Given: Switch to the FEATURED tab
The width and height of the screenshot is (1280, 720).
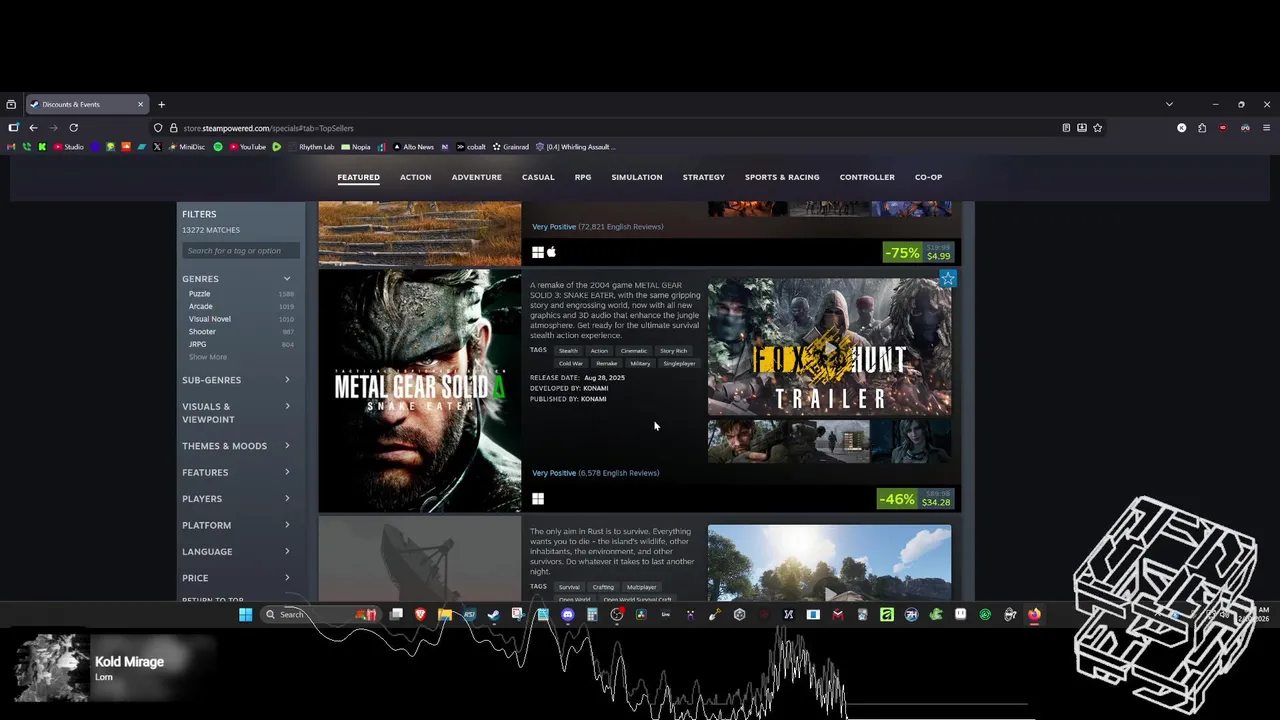Looking at the screenshot, I should coord(358,177).
